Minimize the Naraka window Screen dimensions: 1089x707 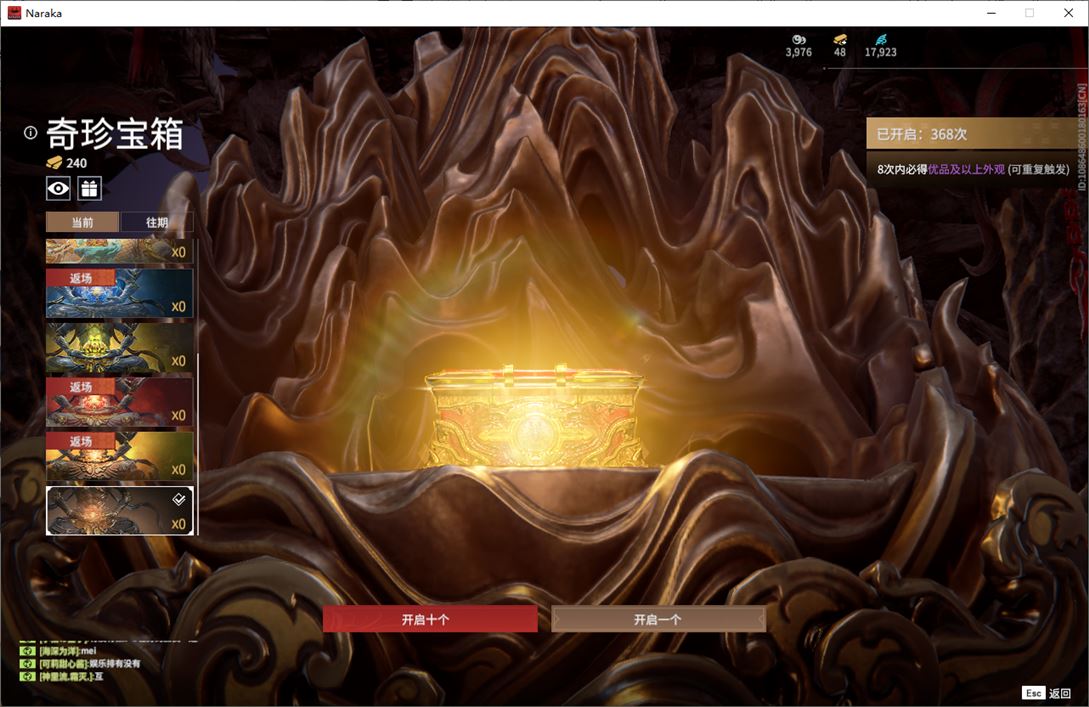pos(992,13)
